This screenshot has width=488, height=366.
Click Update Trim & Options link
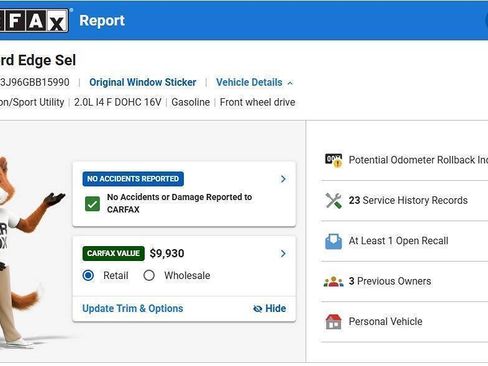(x=133, y=308)
